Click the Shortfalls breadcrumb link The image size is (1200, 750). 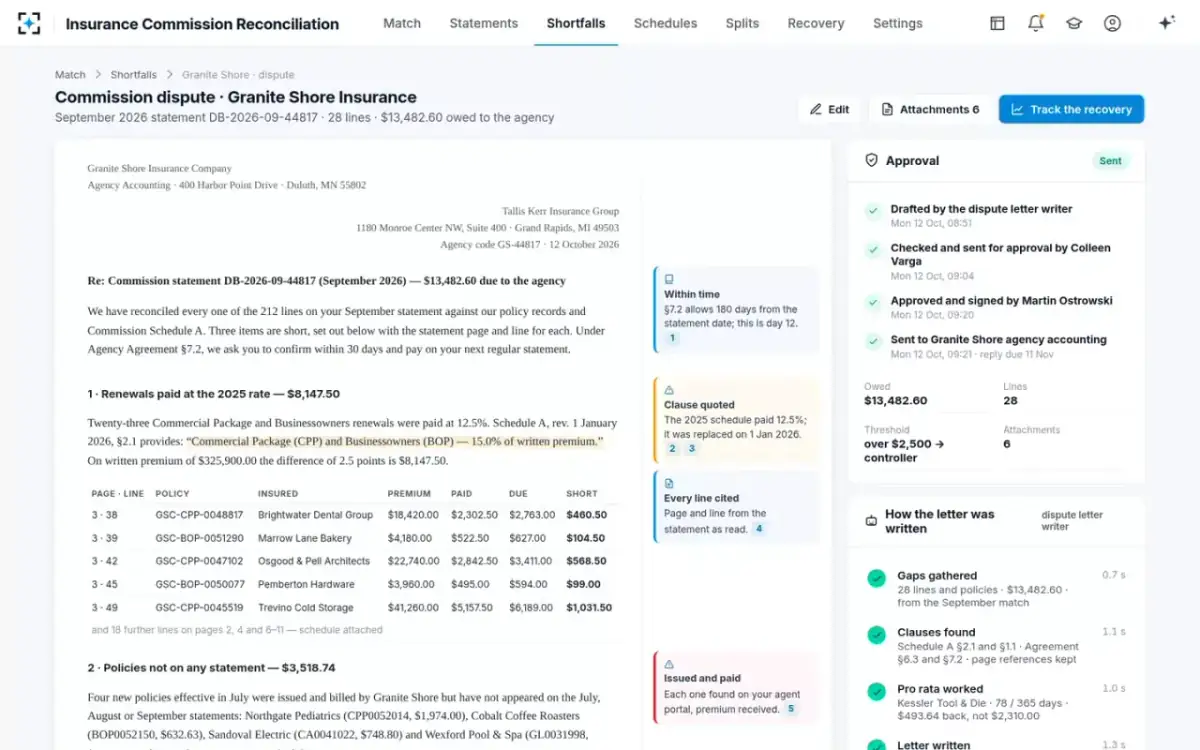point(133,75)
